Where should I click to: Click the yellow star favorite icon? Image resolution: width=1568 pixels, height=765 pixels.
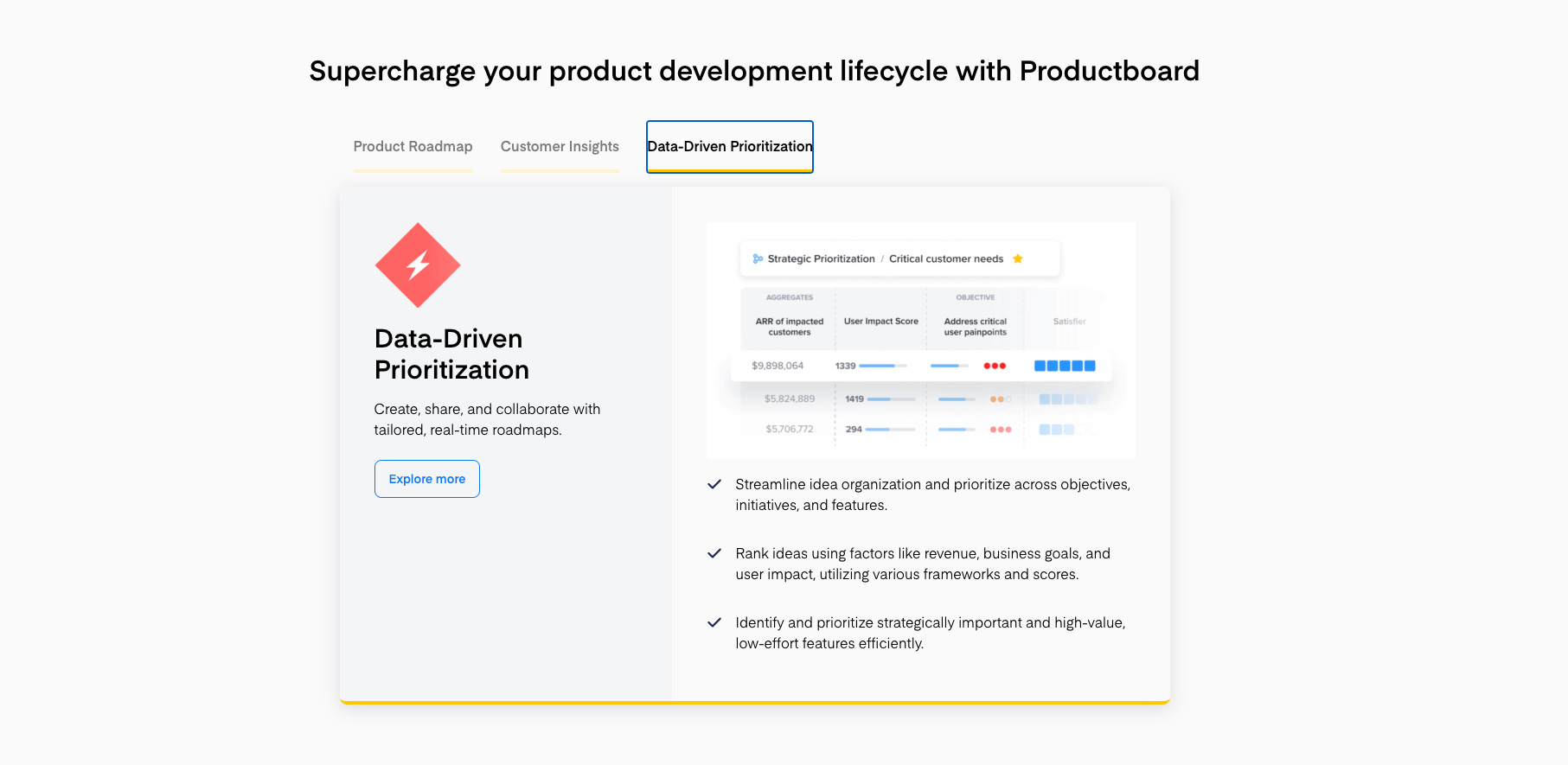[x=1018, y=258]
